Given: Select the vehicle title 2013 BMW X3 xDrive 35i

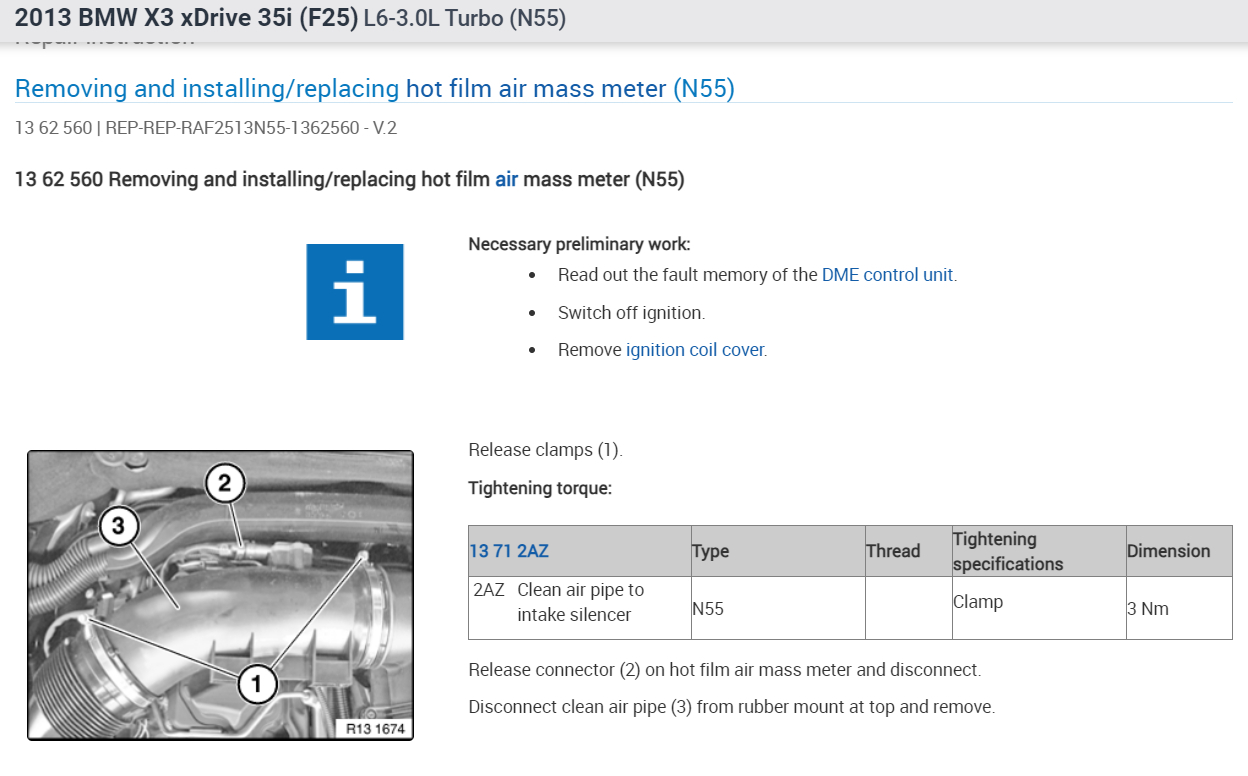Looking at the screenshot, I should click(187, 18).
